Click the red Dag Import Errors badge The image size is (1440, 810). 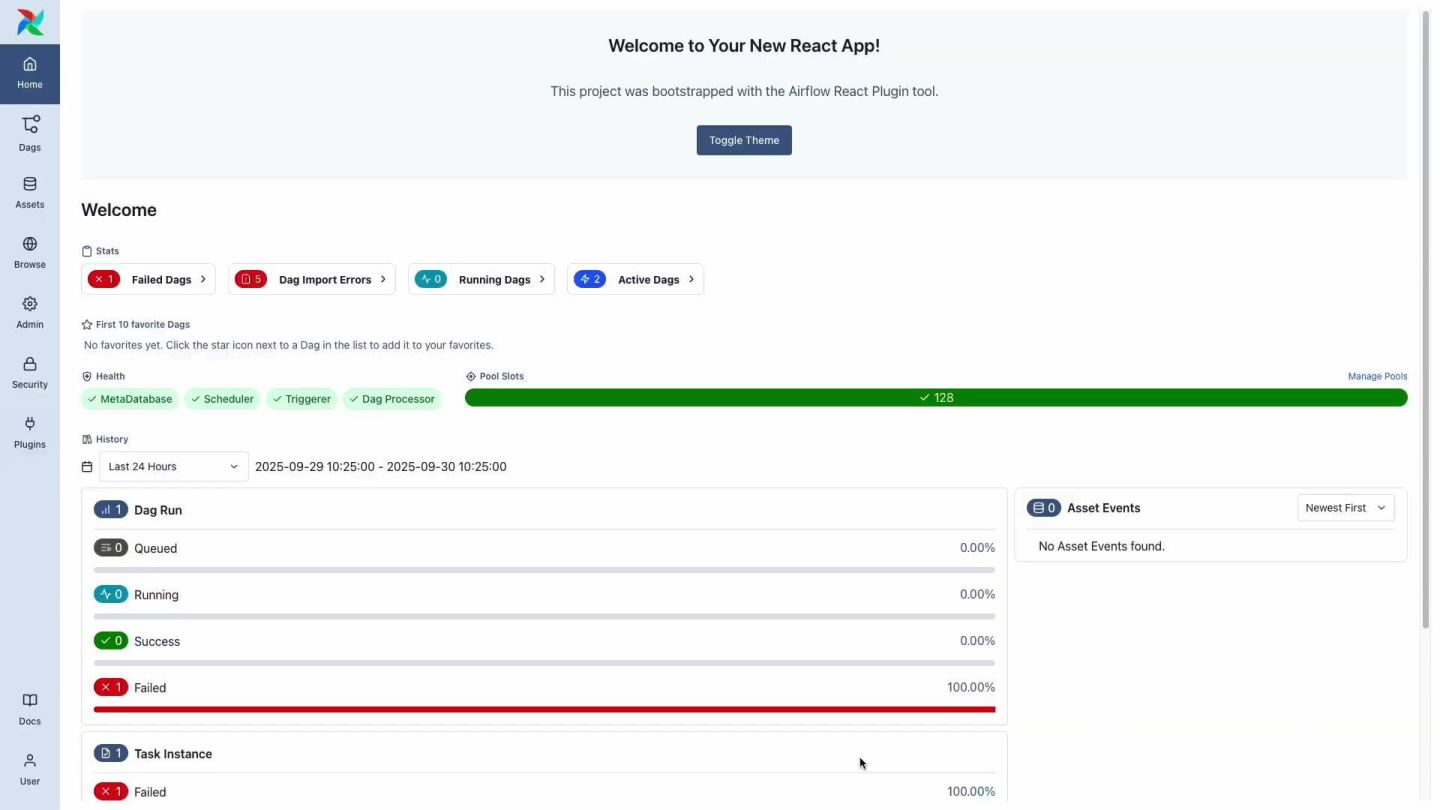tap(251, 279)
